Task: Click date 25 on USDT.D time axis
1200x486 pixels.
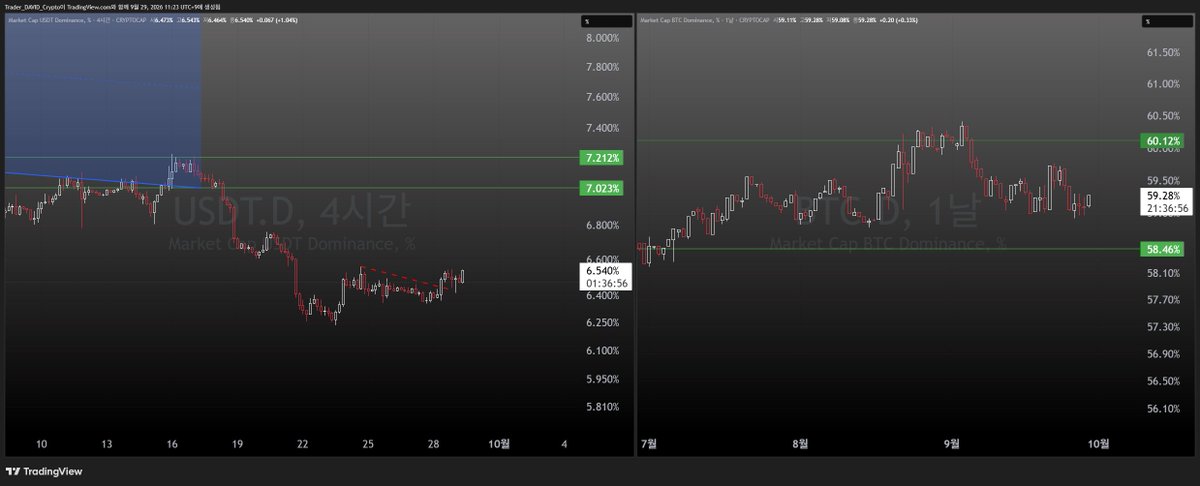Action: coord(368,443)
